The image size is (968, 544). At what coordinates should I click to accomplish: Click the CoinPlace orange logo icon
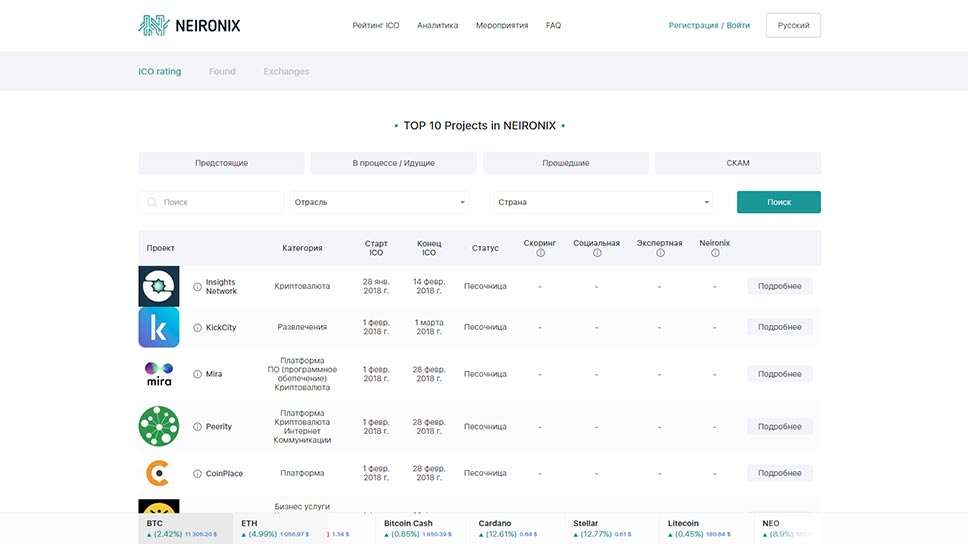[158, 473]
